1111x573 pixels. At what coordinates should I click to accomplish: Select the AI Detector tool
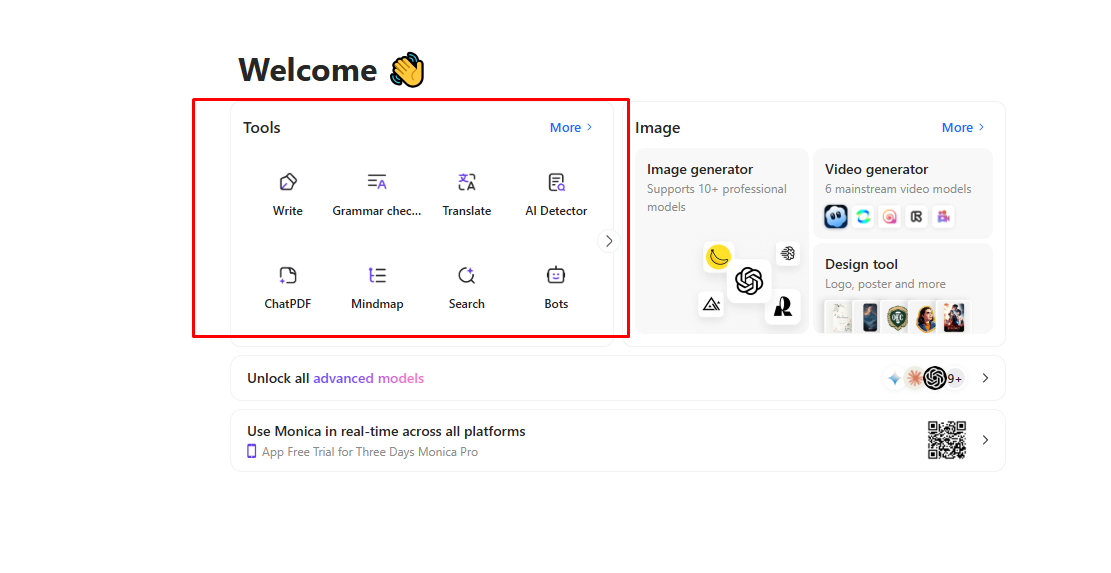coord(556,193)
